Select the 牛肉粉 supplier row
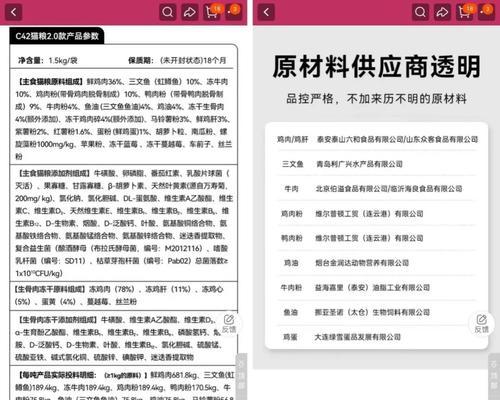 [x=377, y=287]
